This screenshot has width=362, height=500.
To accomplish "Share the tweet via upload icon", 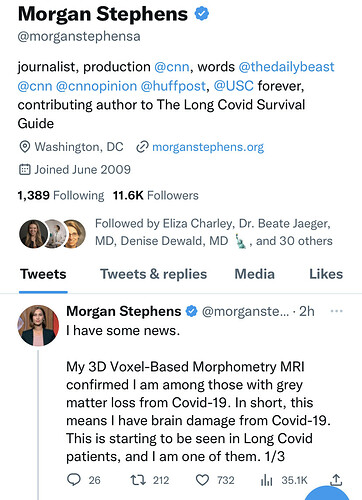I will [x=336, y=480].
